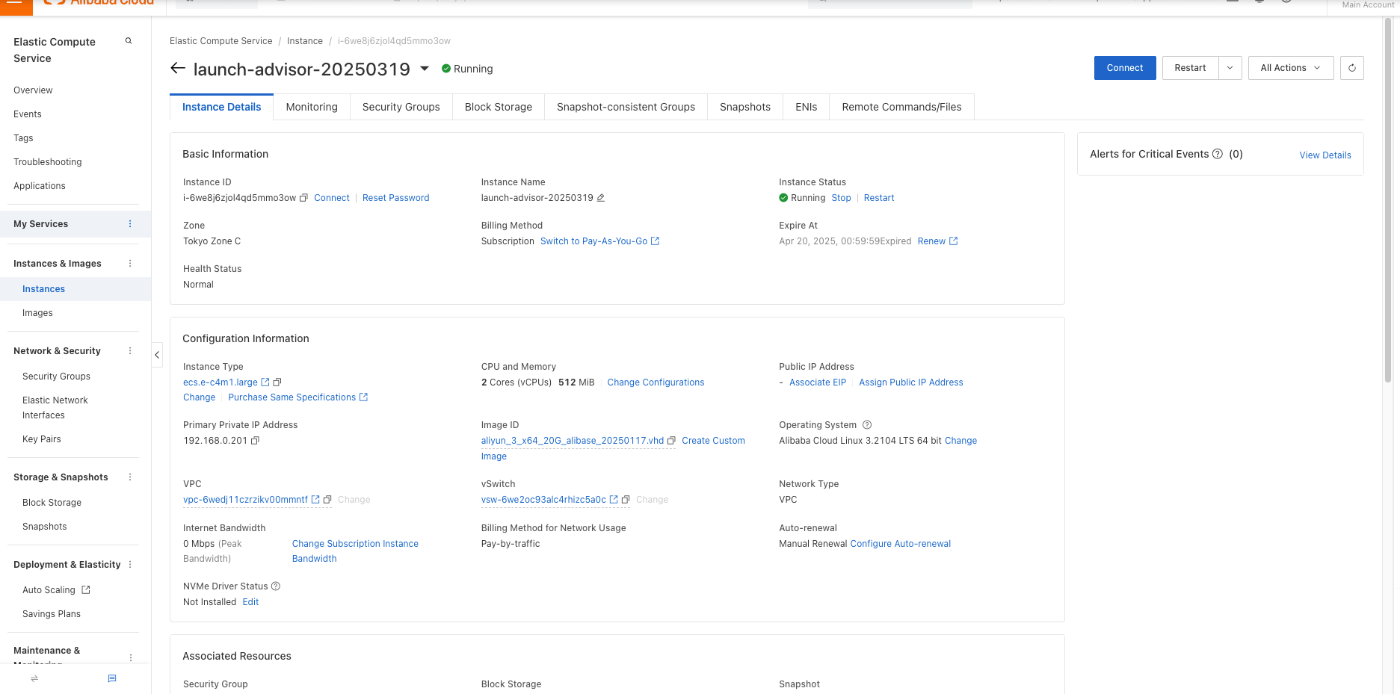The image size is (1400, 694).
Task: Click the blue Connect button
Action: [1125, 68]
